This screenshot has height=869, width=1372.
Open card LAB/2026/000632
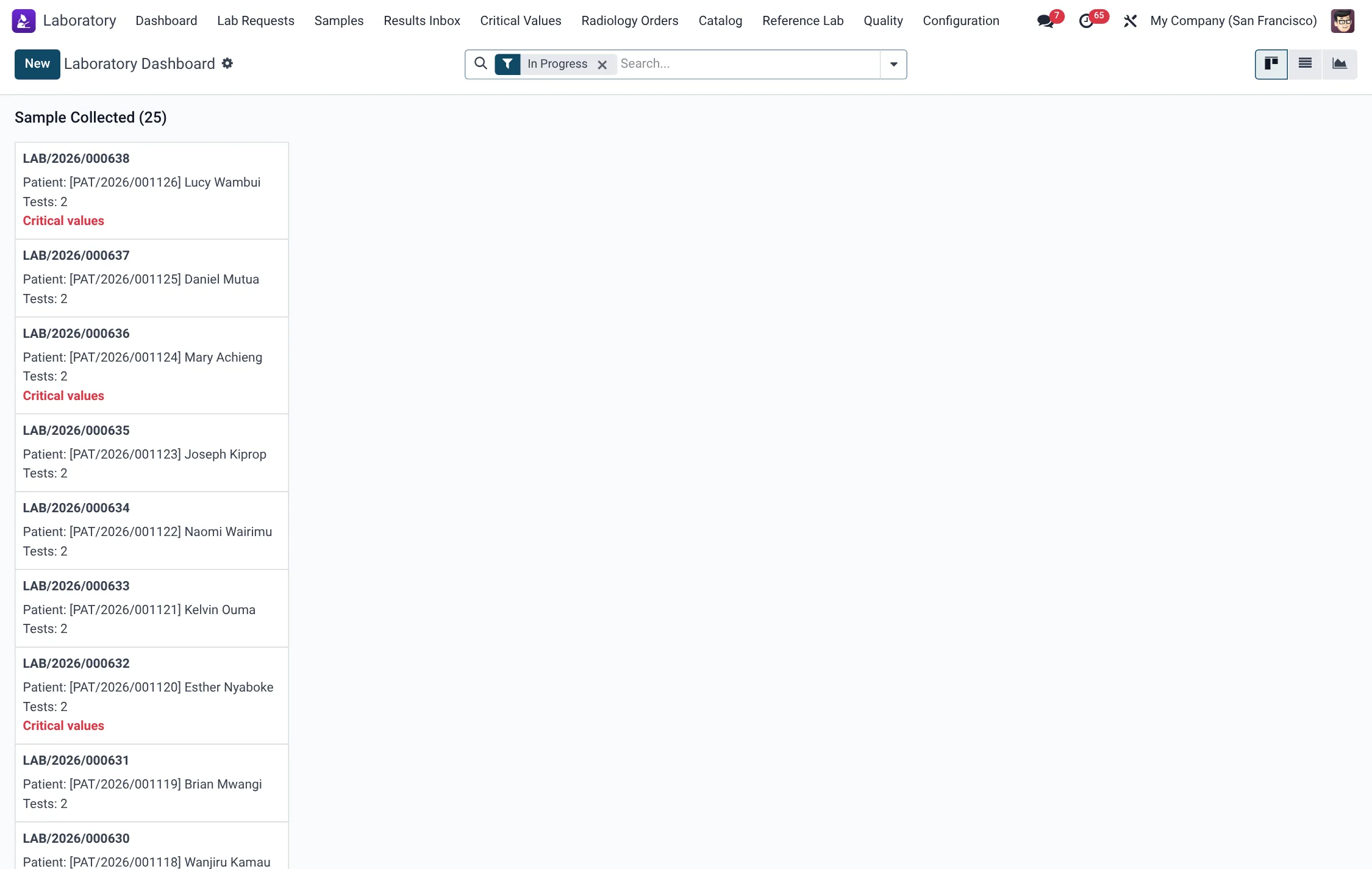click(x=152, y=695)
